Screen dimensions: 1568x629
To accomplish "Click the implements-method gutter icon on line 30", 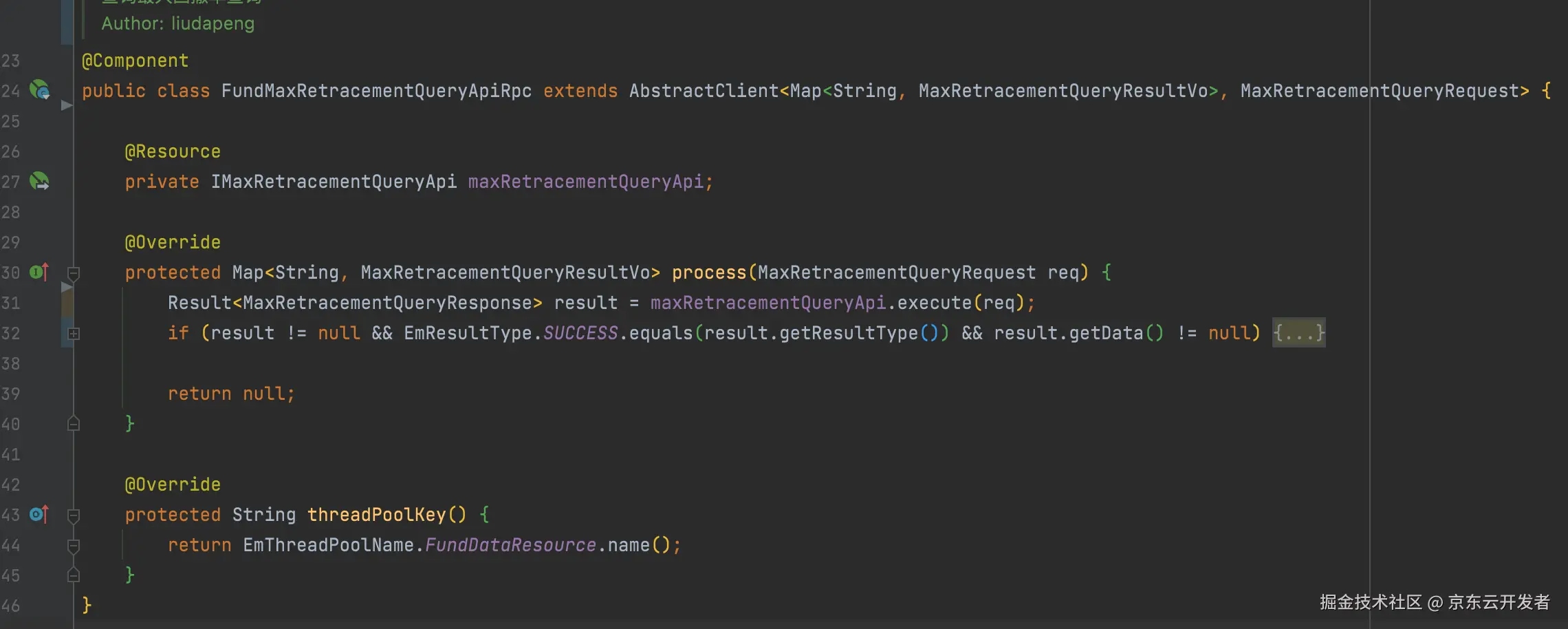I will (x=39, y=272).
